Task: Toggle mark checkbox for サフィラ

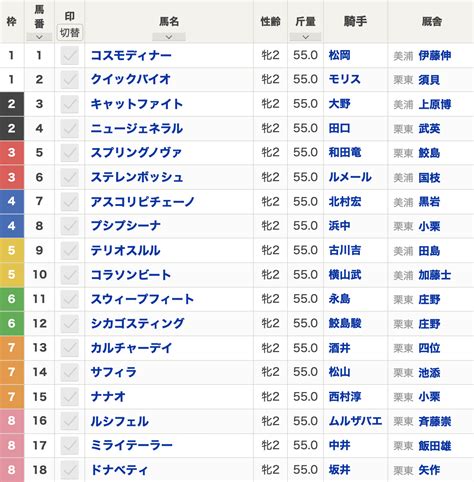Action: tap(70, 372)
